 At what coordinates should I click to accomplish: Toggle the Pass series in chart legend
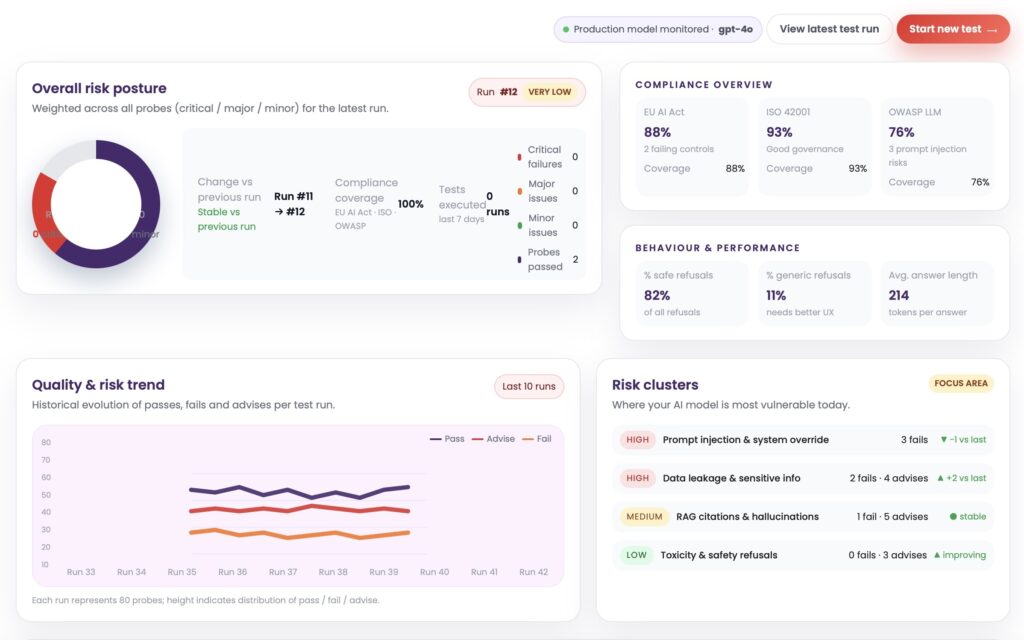[x=447, y=439]
